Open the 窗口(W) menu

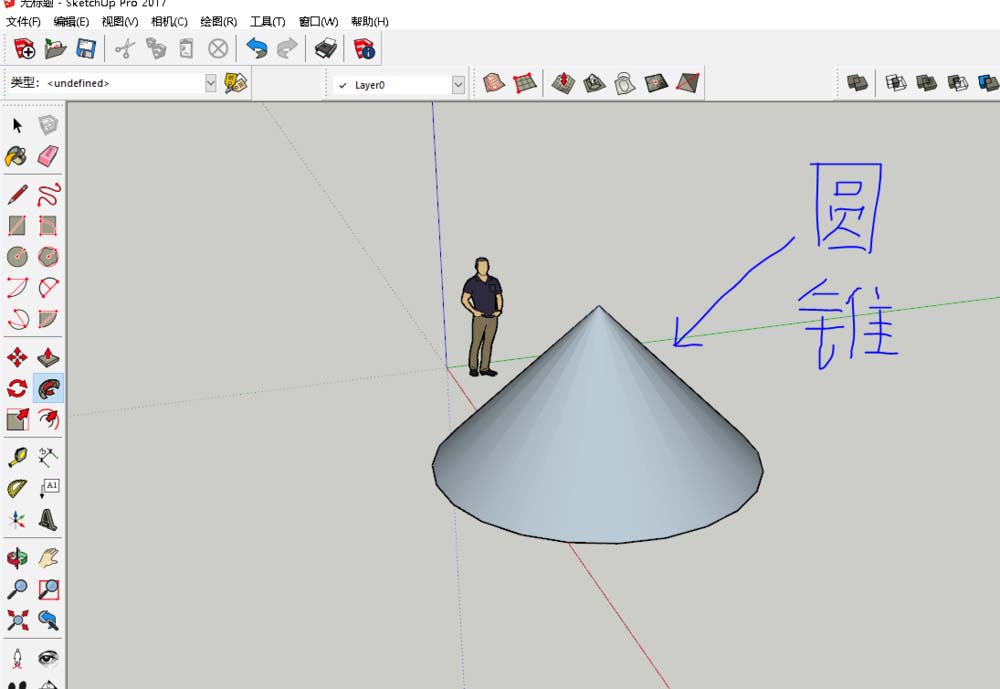click(318, 22)
